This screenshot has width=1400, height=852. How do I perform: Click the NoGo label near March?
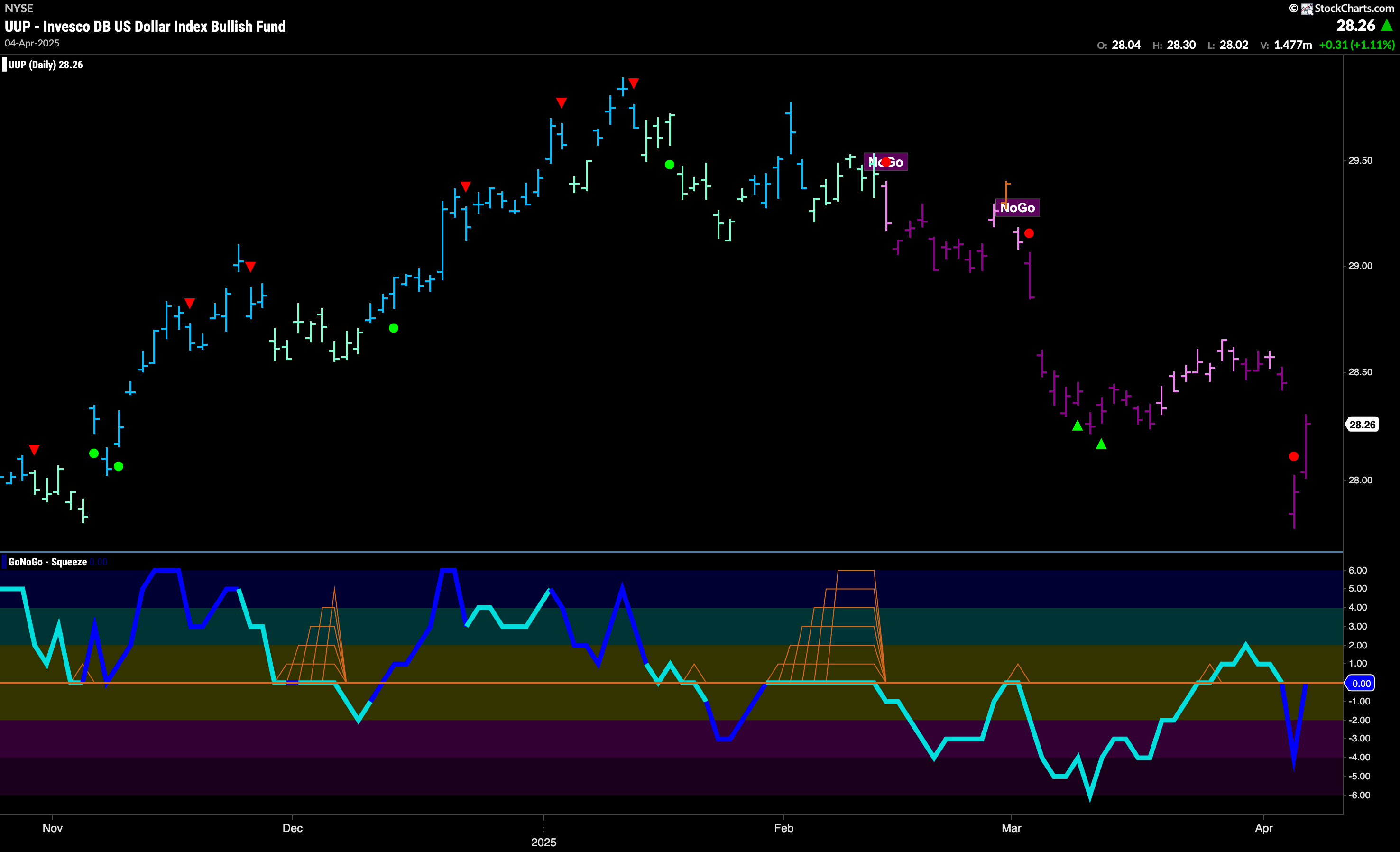click(x=1018, y=207)
